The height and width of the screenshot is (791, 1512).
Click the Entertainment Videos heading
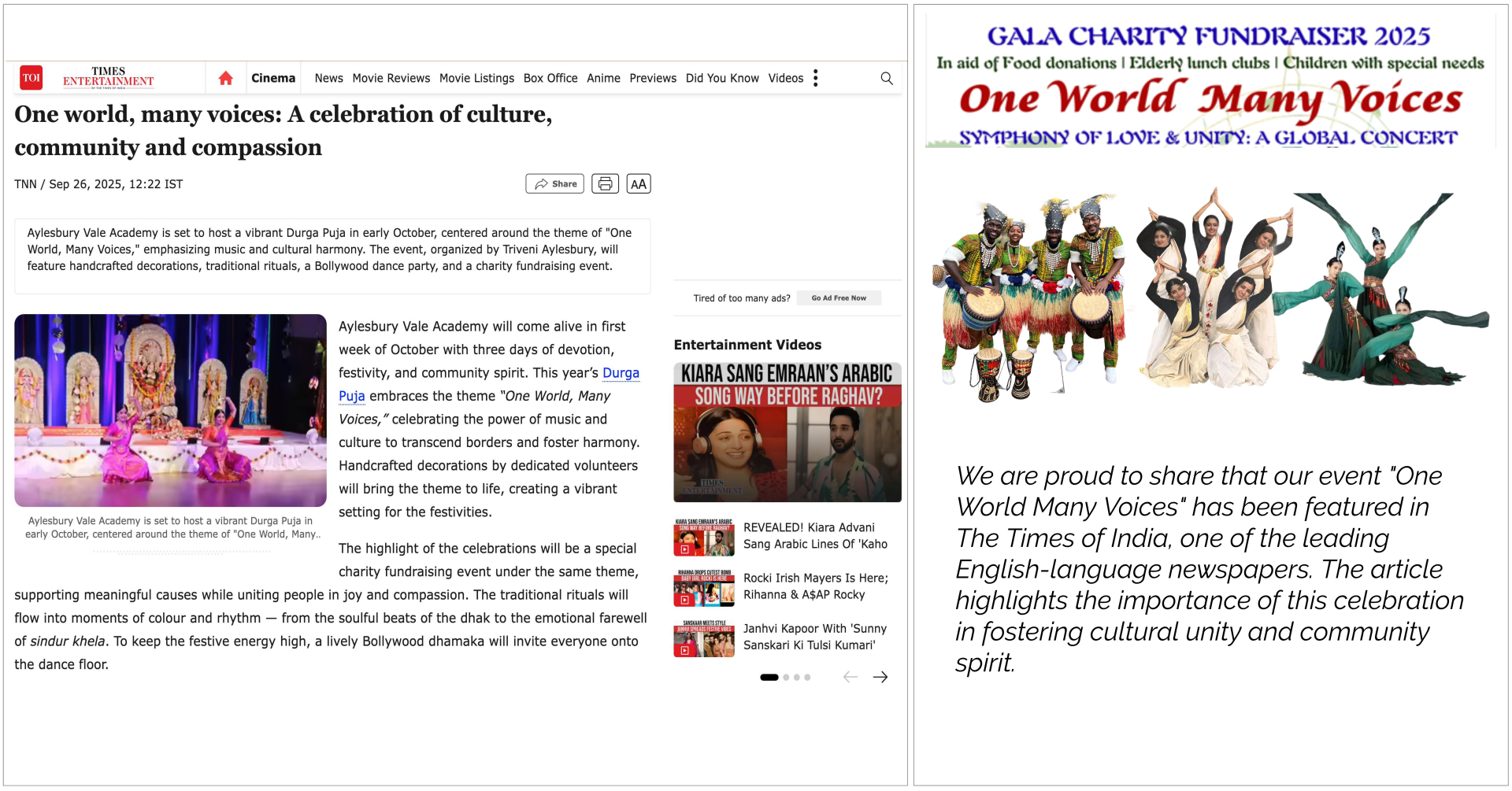[747, 345]
